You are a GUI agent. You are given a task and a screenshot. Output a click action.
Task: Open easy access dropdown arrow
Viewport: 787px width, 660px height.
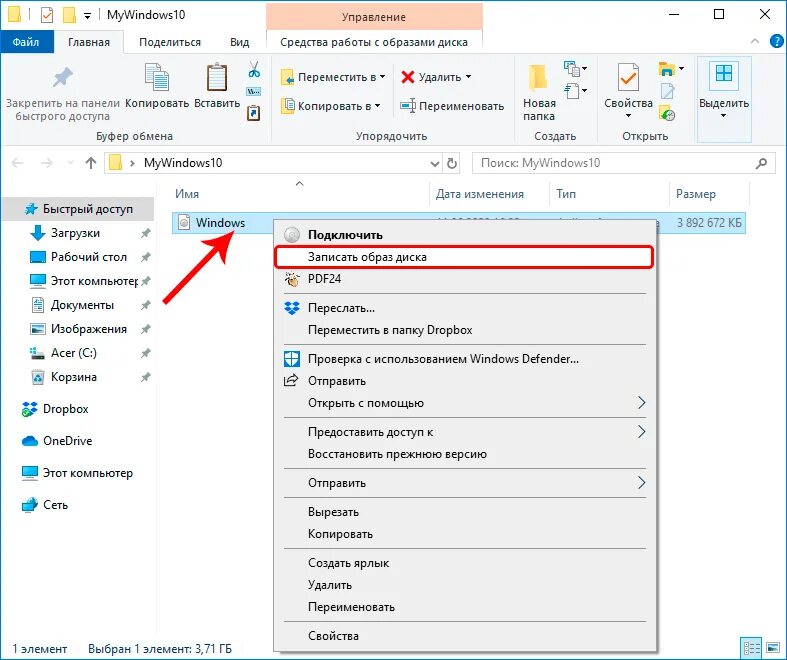pyautogui.click(x=584, y=90)
